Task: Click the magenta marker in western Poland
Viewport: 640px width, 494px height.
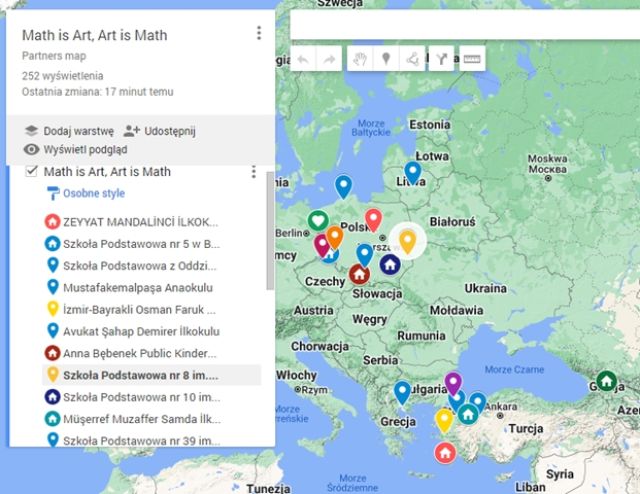Action: click(322, 245)
